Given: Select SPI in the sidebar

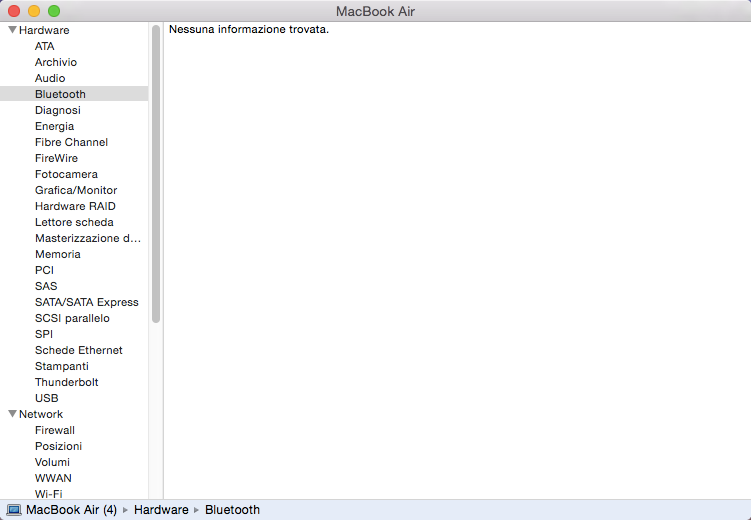Looking at the screenshot, I should point(44,334).
